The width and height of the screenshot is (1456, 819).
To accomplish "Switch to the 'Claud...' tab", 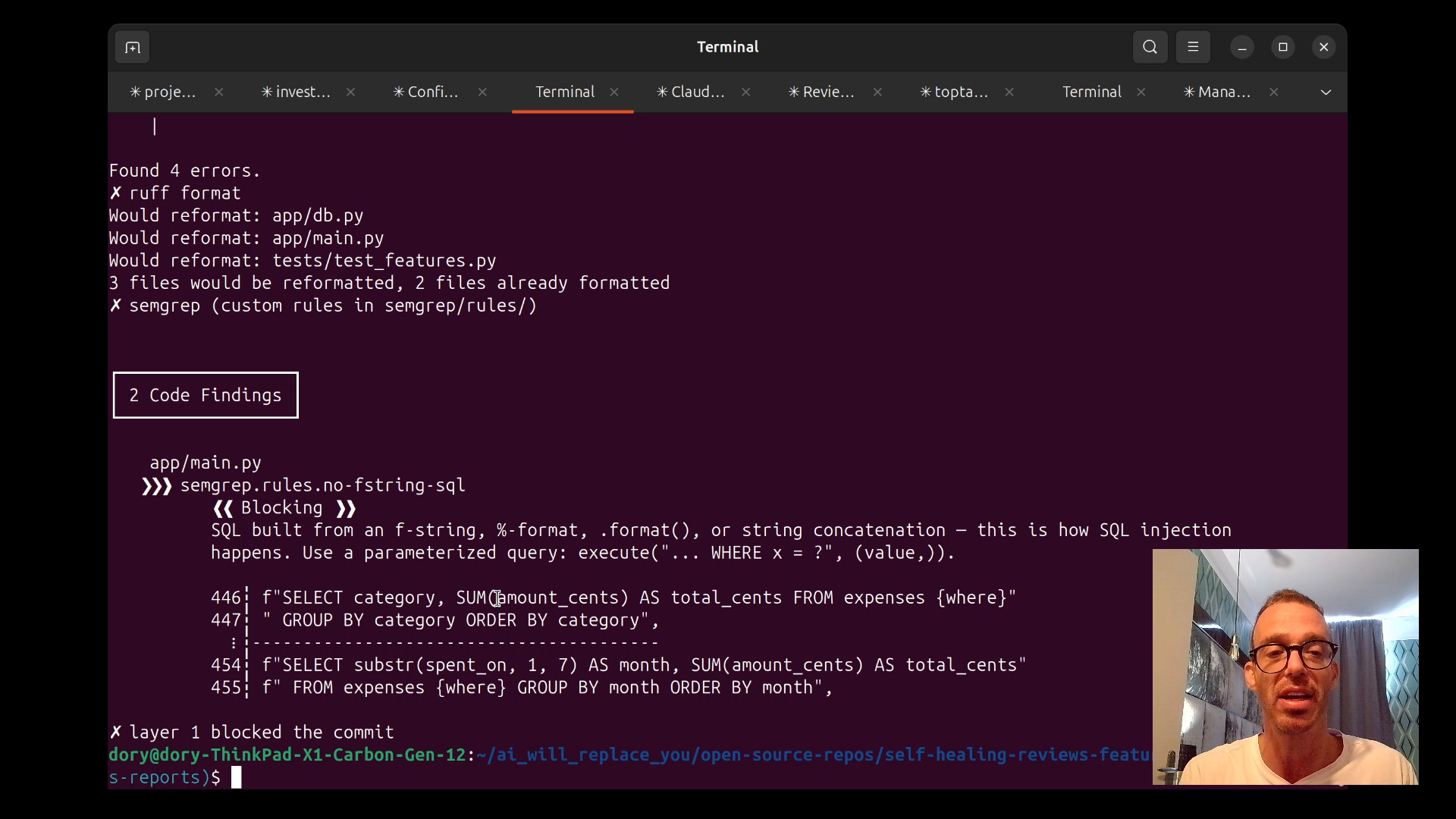I will tap(691, 92).
